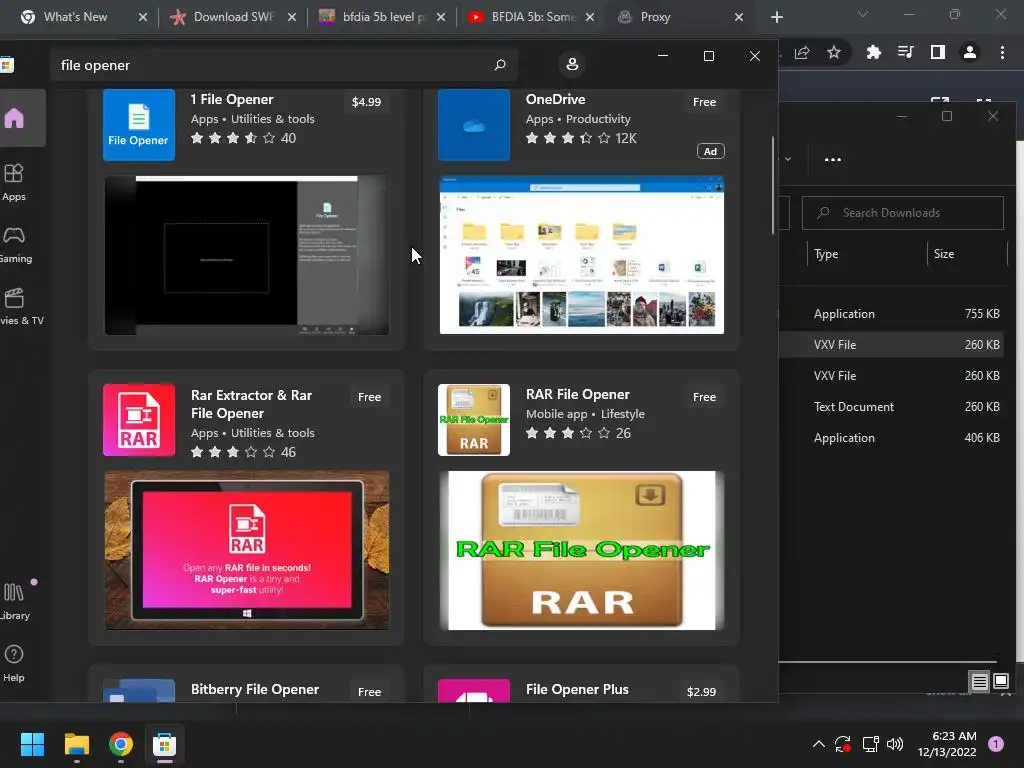The height and width of the screenshot is (768, 1024).
Task: Click Chrome share page icon
Action: [x=802, y=52]
